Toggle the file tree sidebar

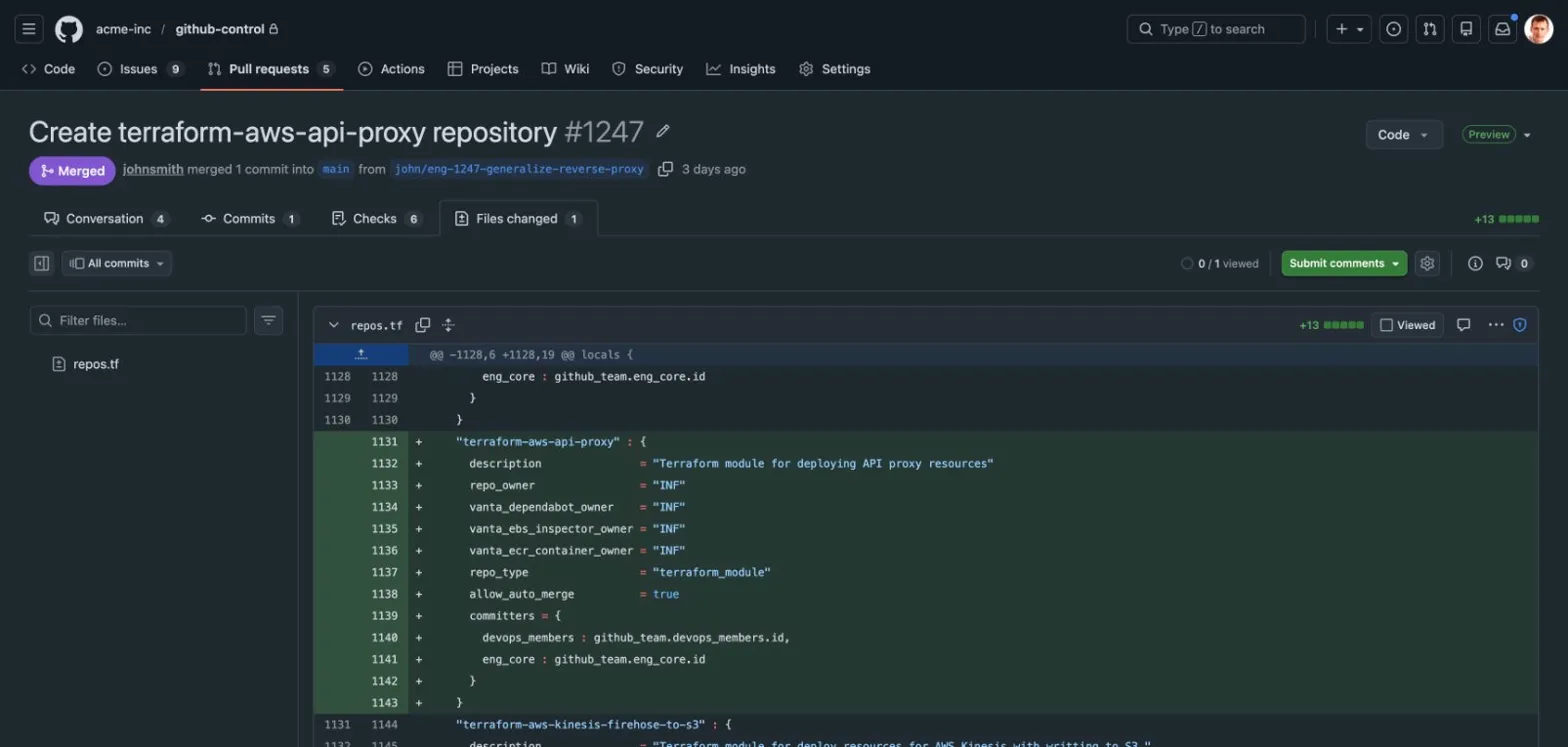coord(42,263)
